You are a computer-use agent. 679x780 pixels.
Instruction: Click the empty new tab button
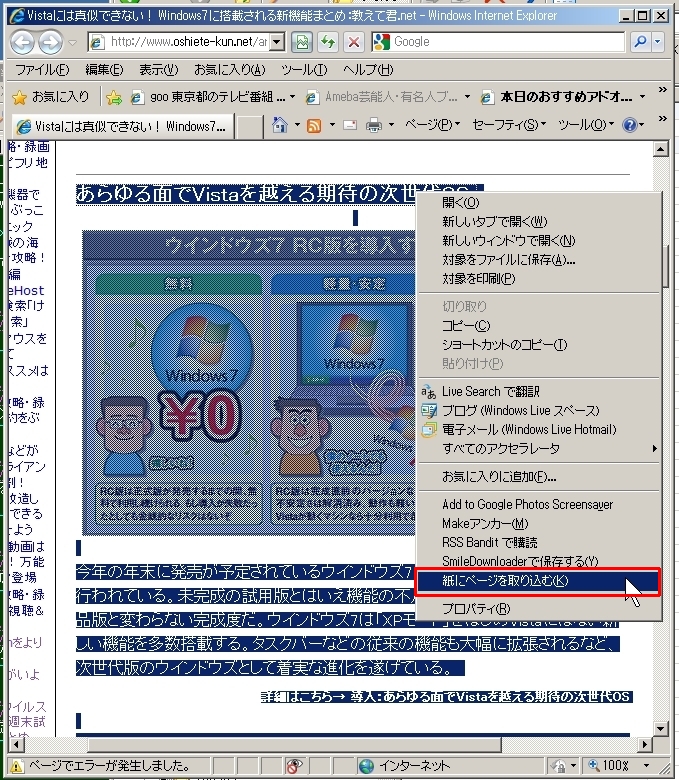coord(249,127)
